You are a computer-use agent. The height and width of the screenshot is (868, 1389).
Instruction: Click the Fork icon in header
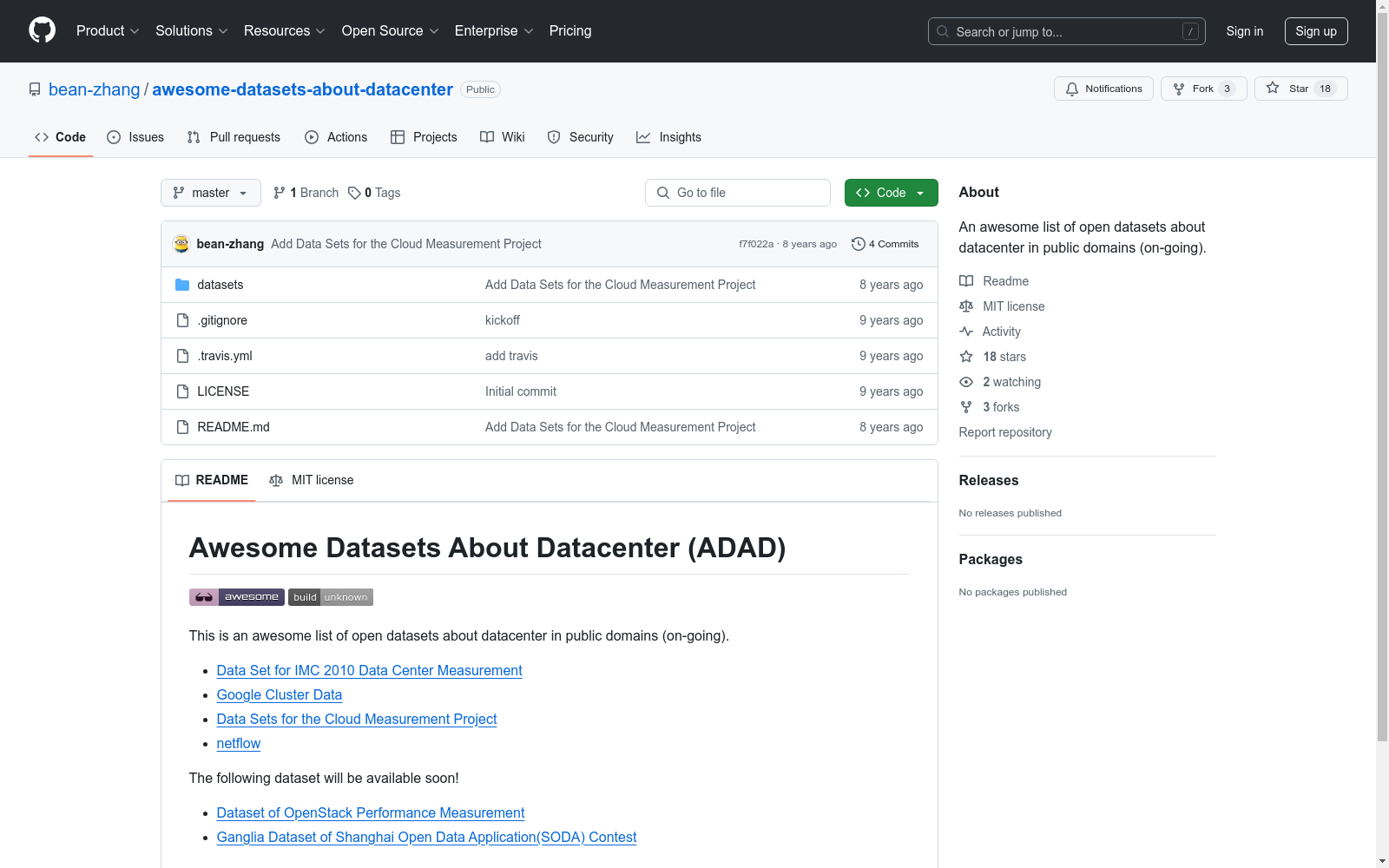(x=1179, y=89)
